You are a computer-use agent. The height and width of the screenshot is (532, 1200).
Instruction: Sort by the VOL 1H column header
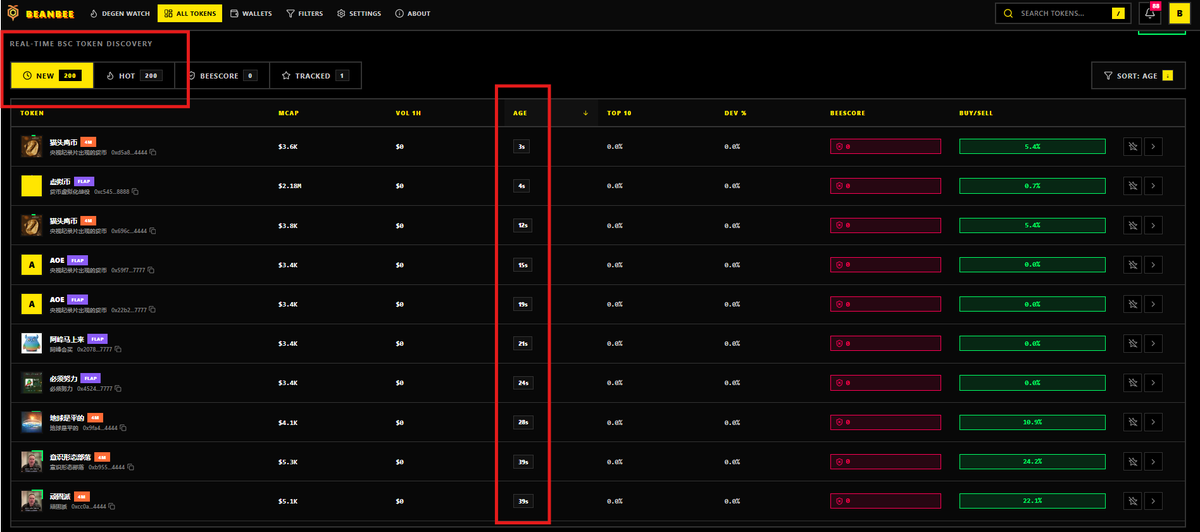408,113
